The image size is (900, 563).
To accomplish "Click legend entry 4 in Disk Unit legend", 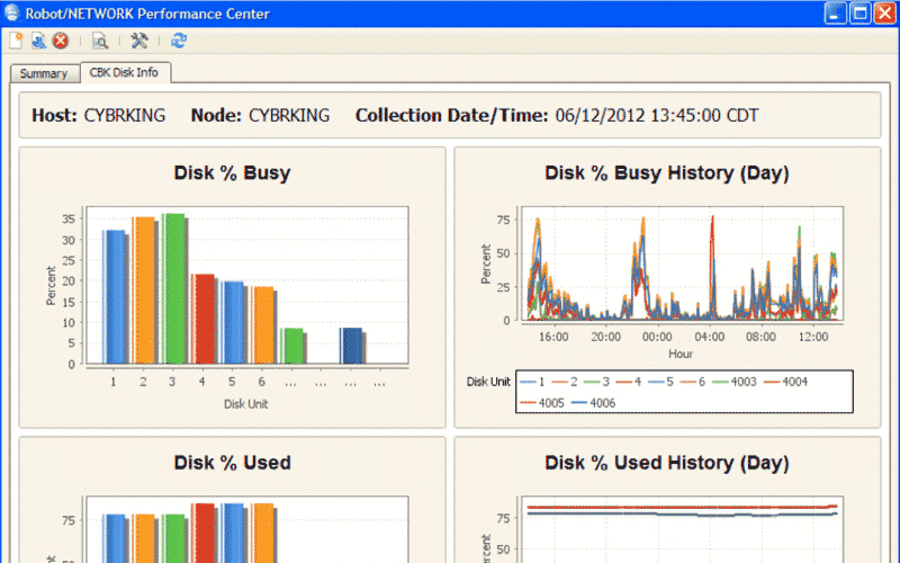I will tap(629, 382).
